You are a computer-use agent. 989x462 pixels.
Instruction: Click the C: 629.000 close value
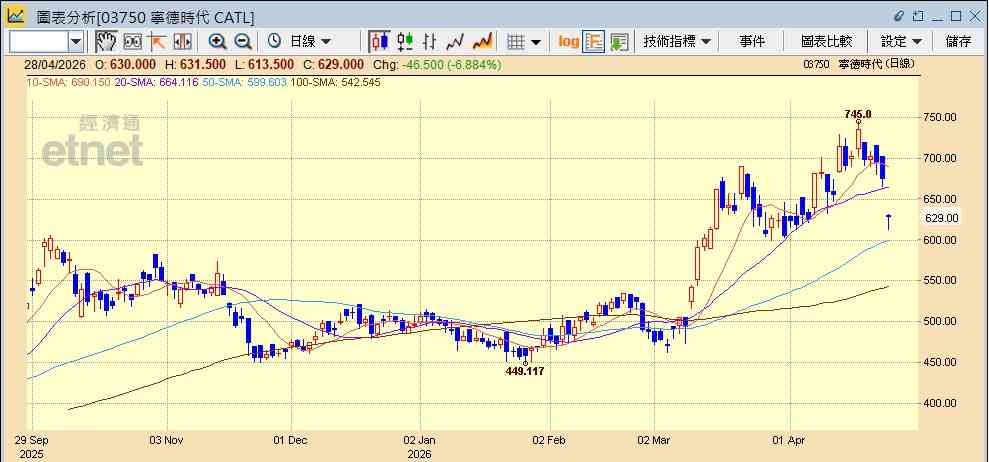(333, 64)
